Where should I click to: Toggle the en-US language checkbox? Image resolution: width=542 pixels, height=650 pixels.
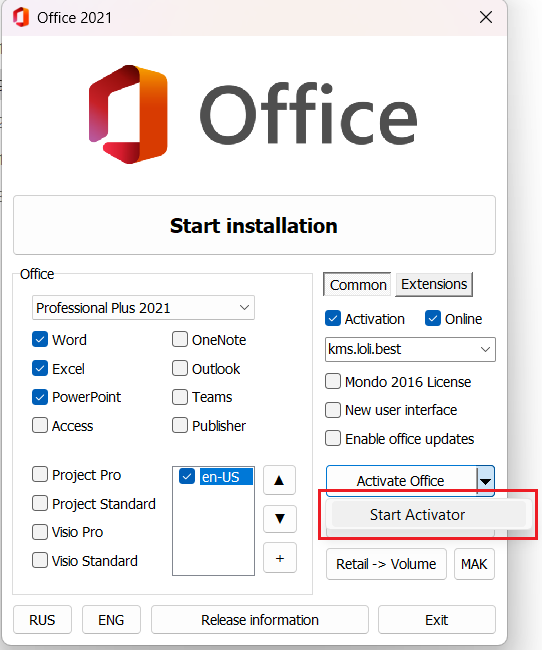[x=187, y=476]
